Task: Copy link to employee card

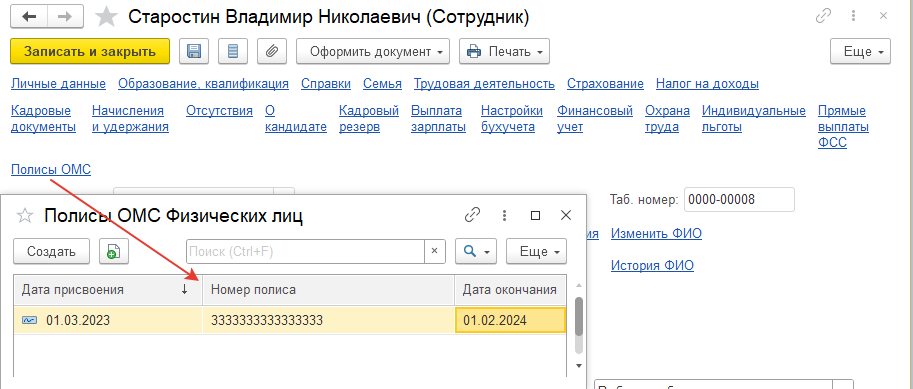Action: [823, 16]
